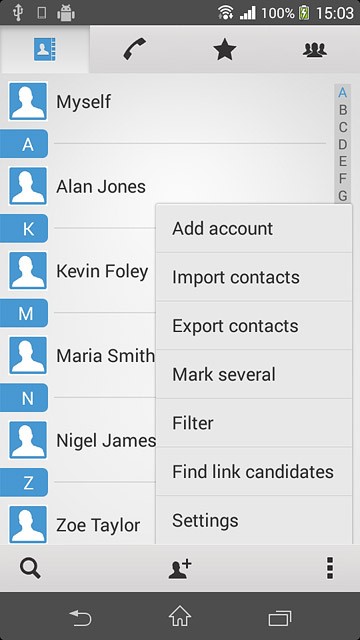Tap Zoe Taylor's avatar picture
The image size is (360, 640).
point(28,524)
